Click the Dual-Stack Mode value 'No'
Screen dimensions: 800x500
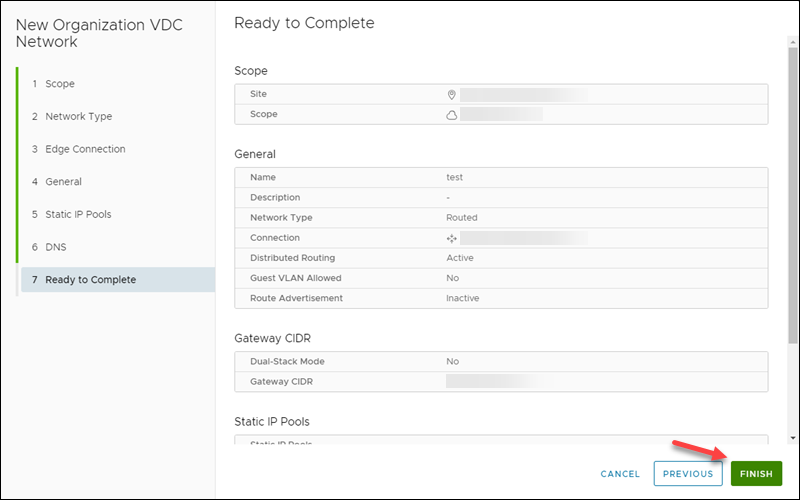click(453, 361)
